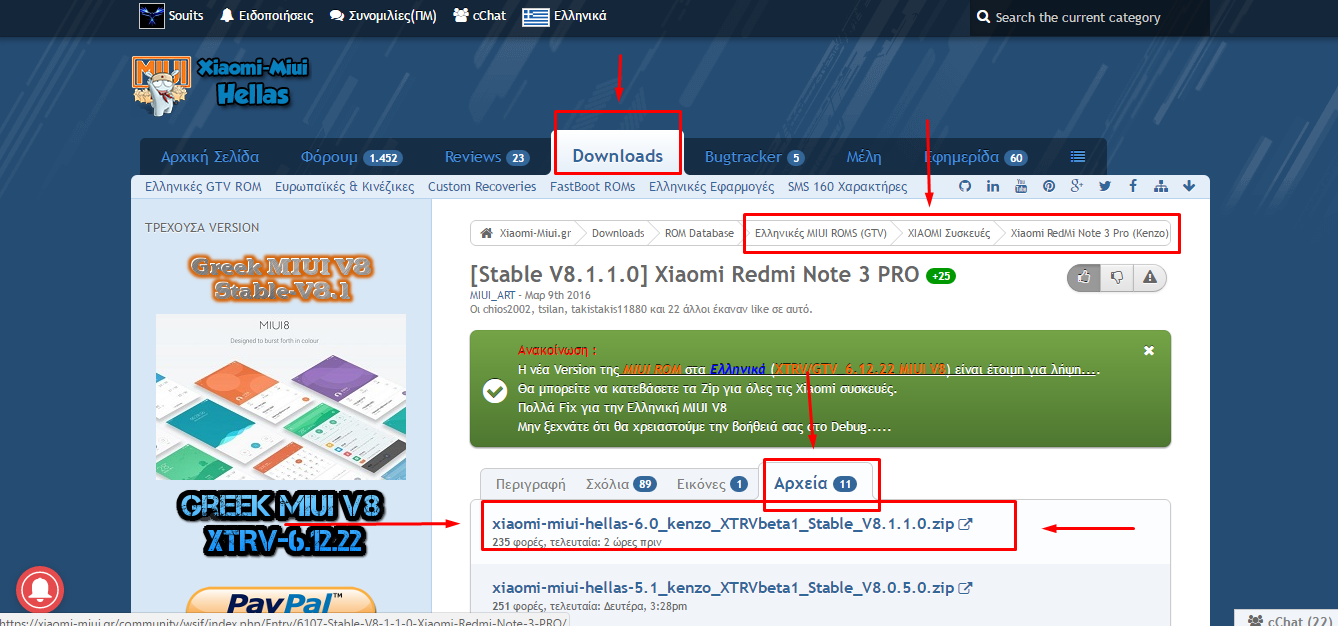Click the red notification bell button
The width and height of the screenshot is (1338, 626).
pyautogui.click(x=40, y=589)
